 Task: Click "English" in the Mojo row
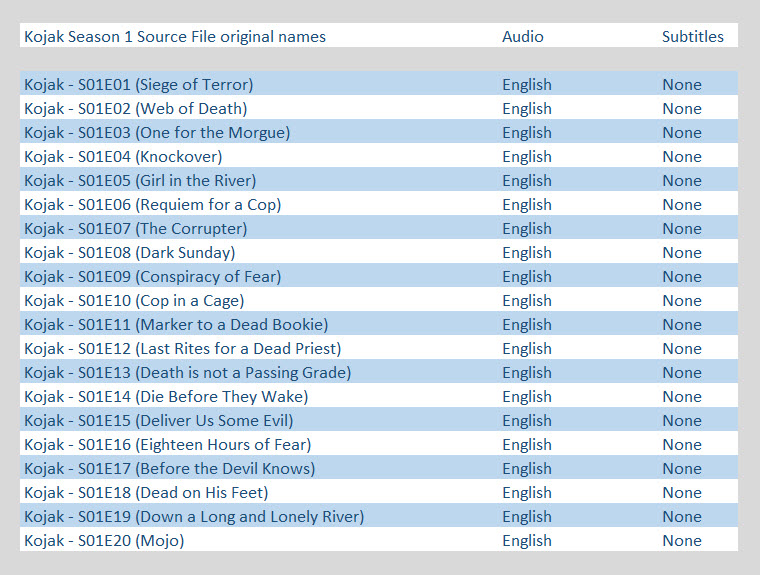coord(527,541)
